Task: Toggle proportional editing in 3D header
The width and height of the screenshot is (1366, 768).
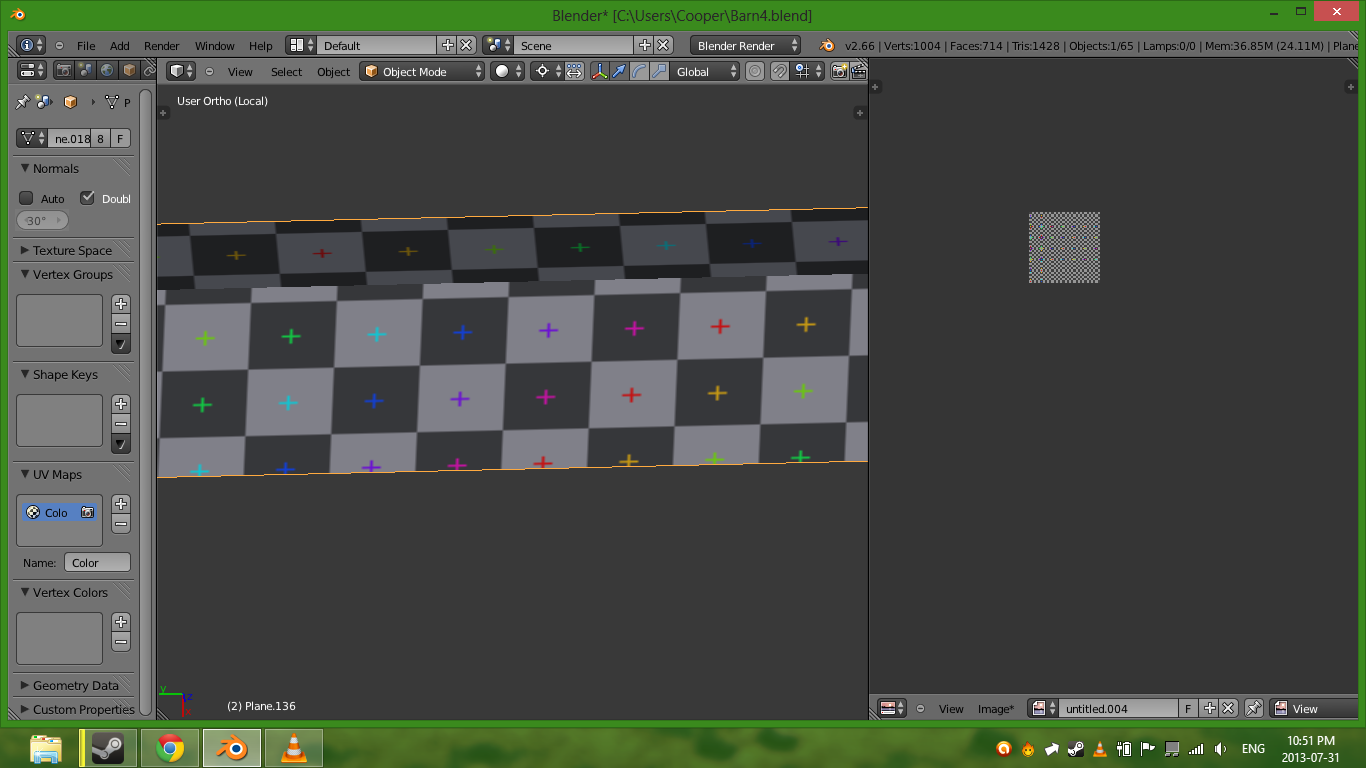Action: (x=755, y=71)
